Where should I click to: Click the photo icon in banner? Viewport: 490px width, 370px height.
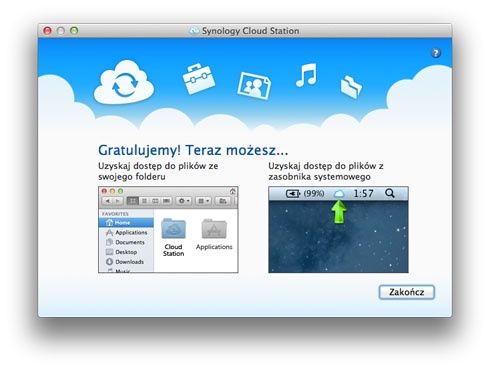coord(254,86)
